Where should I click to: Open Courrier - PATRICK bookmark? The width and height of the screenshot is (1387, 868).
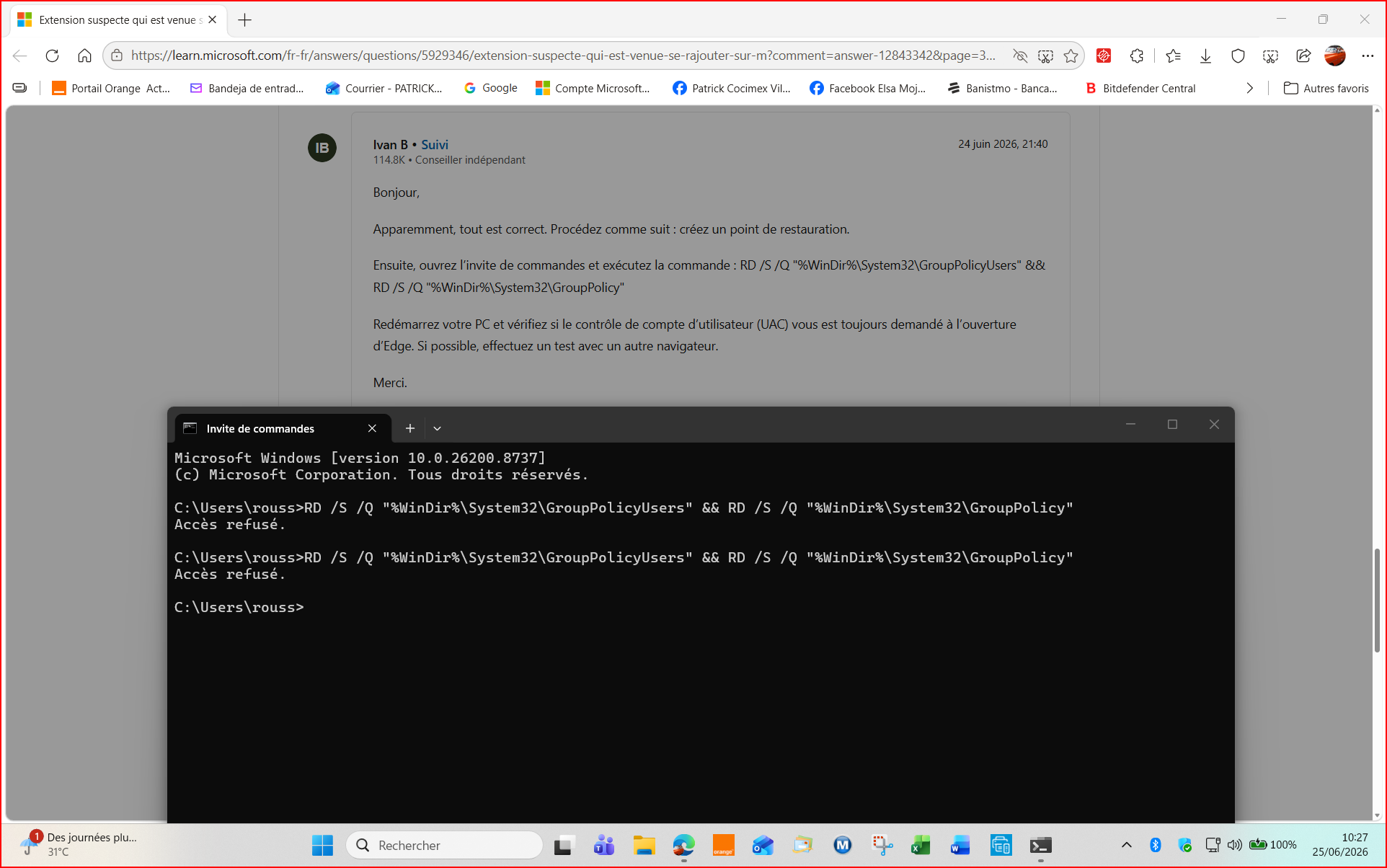coord(384,88)
